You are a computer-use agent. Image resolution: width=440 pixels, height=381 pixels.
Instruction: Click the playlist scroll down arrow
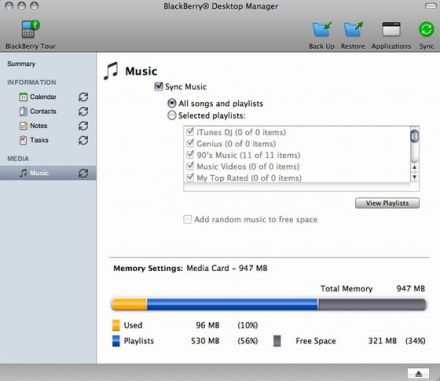click(414, 177)
